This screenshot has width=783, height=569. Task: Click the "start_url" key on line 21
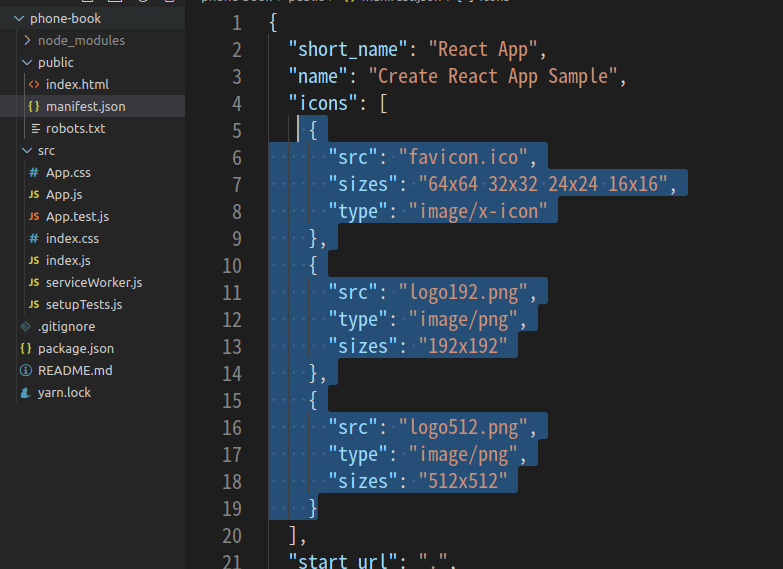click(343, 562)
